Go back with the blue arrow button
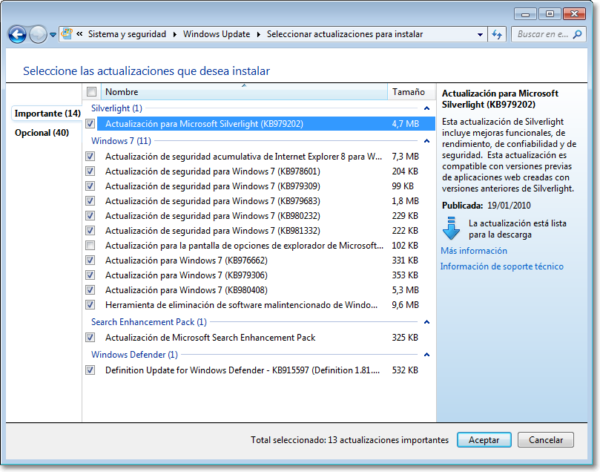600x472 pixels. (x=17, y=35)
